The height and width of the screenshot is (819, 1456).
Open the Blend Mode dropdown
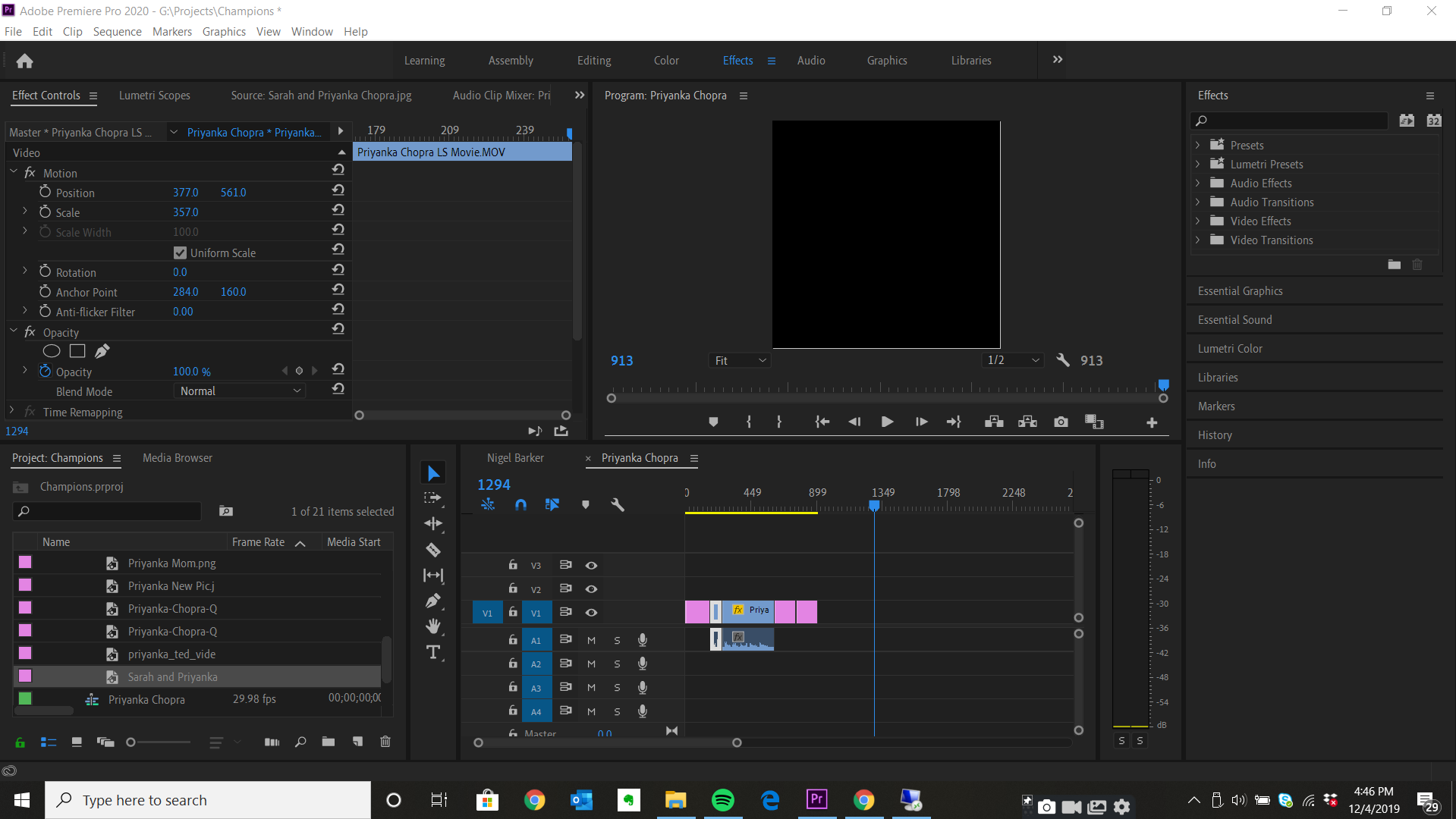[239, 391]
